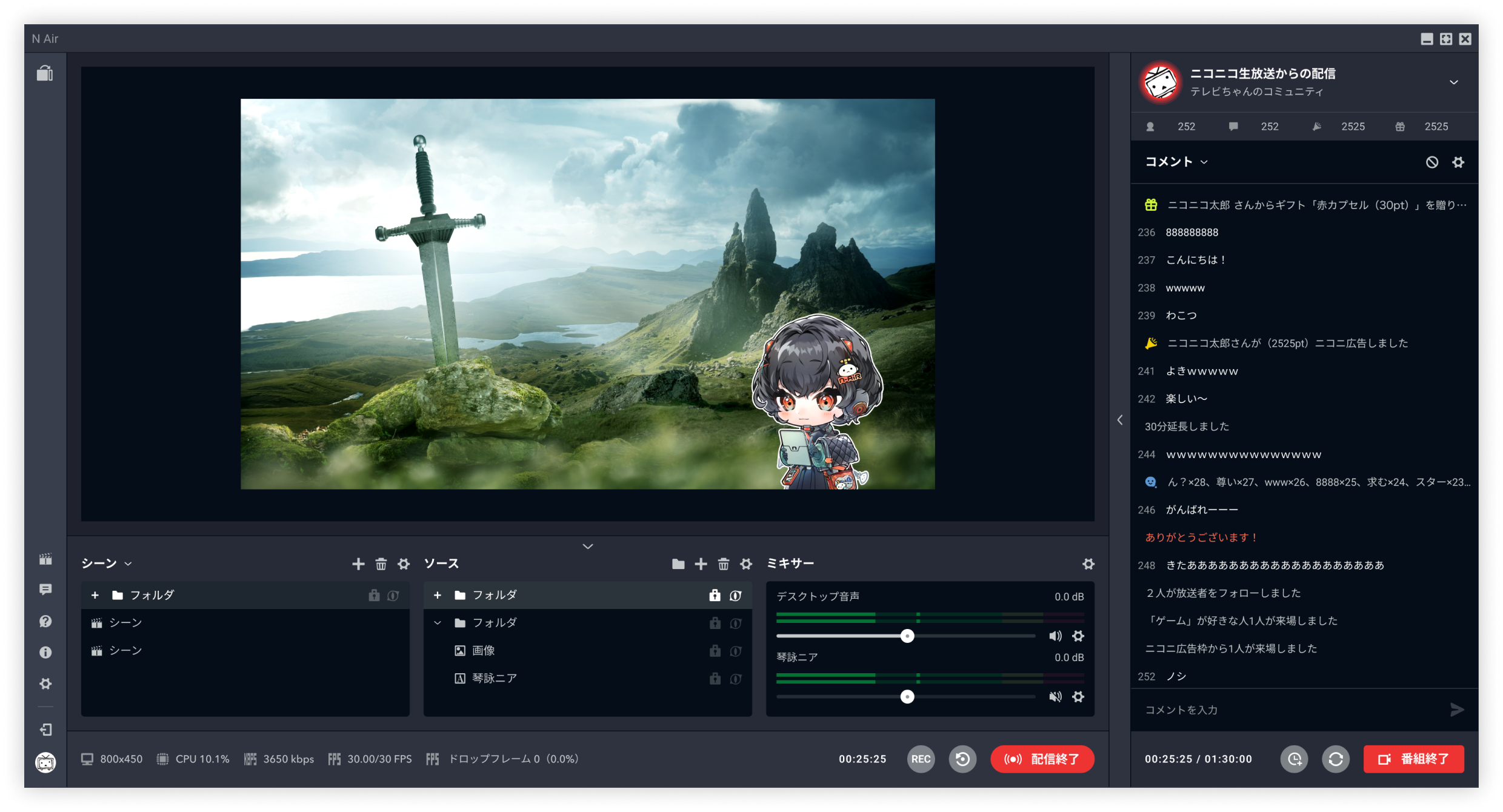1503x812 pixels.
Task: Click the comment block/NG icon
Action: tap(1431, 162)
